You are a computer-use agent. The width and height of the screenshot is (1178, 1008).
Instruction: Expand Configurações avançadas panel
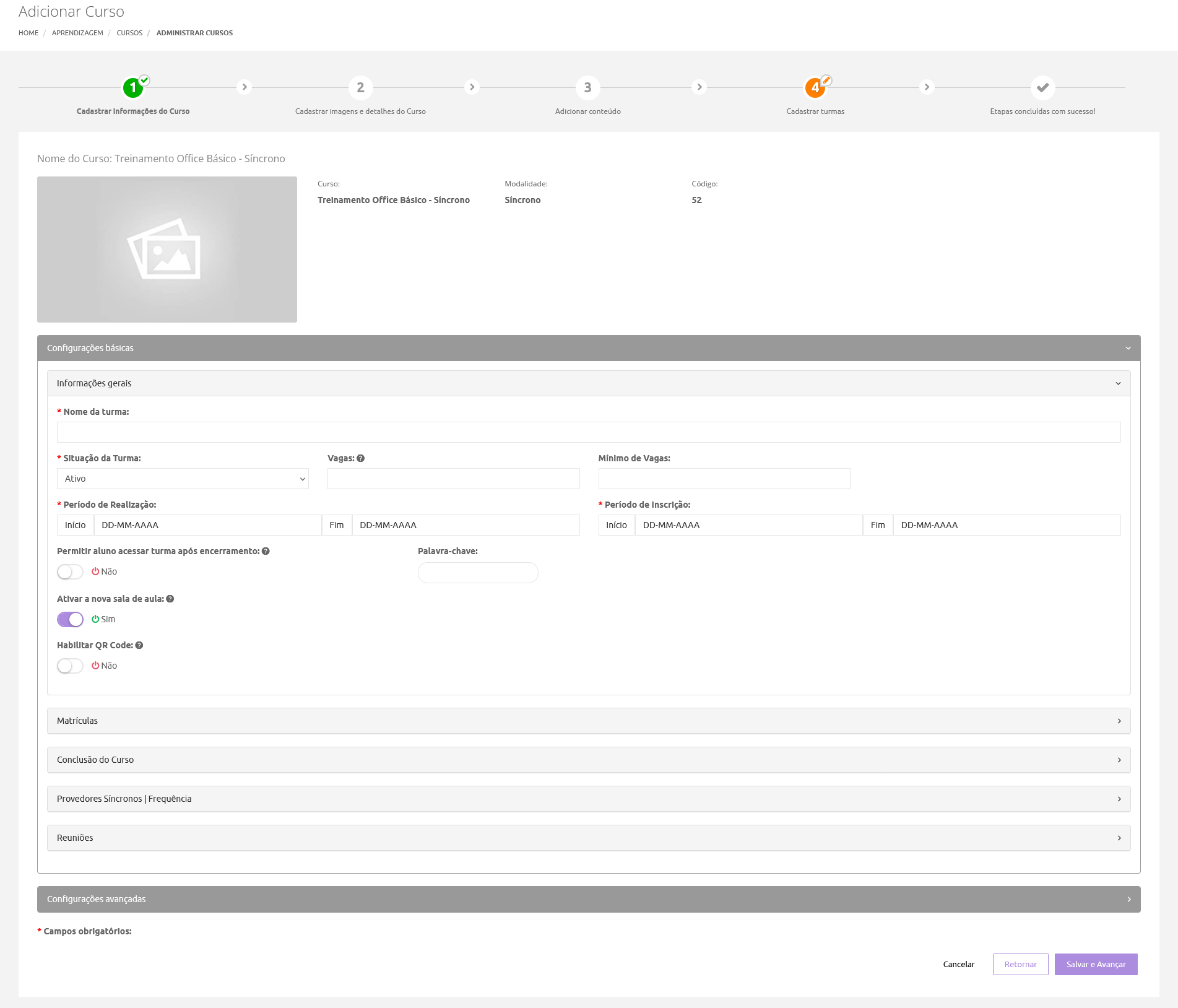click(588, 899)
